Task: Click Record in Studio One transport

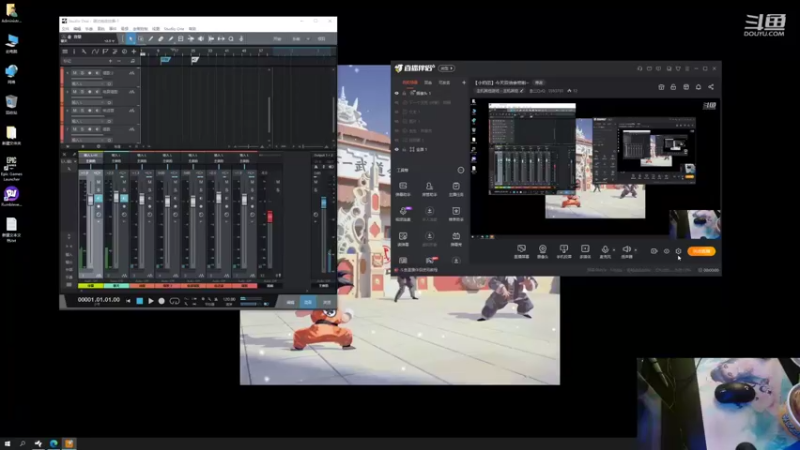Action: (161, 301)
